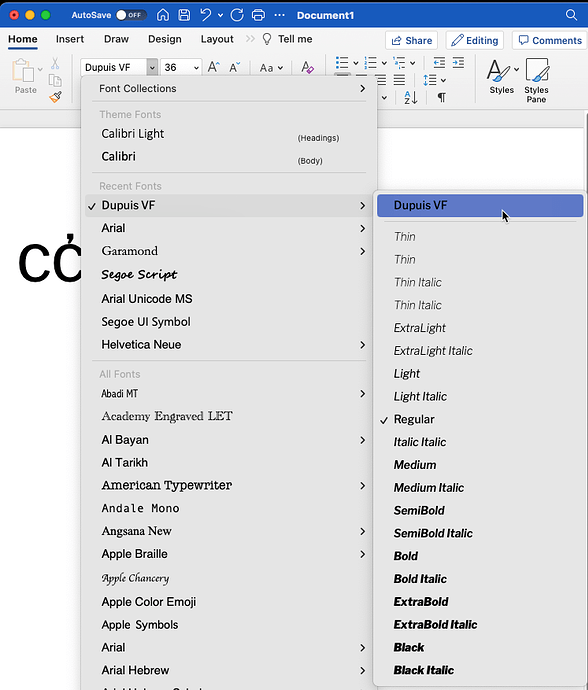This screenshot has height=690, width=588.
Task: Open the font name dropdown arrow
Action: tap(152, 67)
